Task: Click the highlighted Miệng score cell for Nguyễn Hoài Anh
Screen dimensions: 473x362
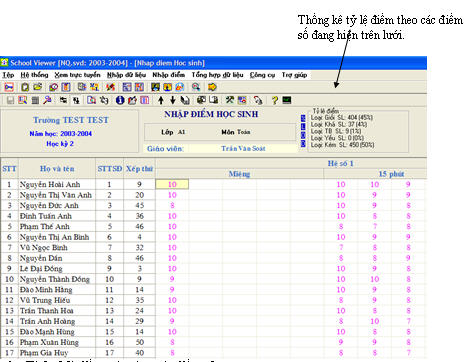Action: 172,184
